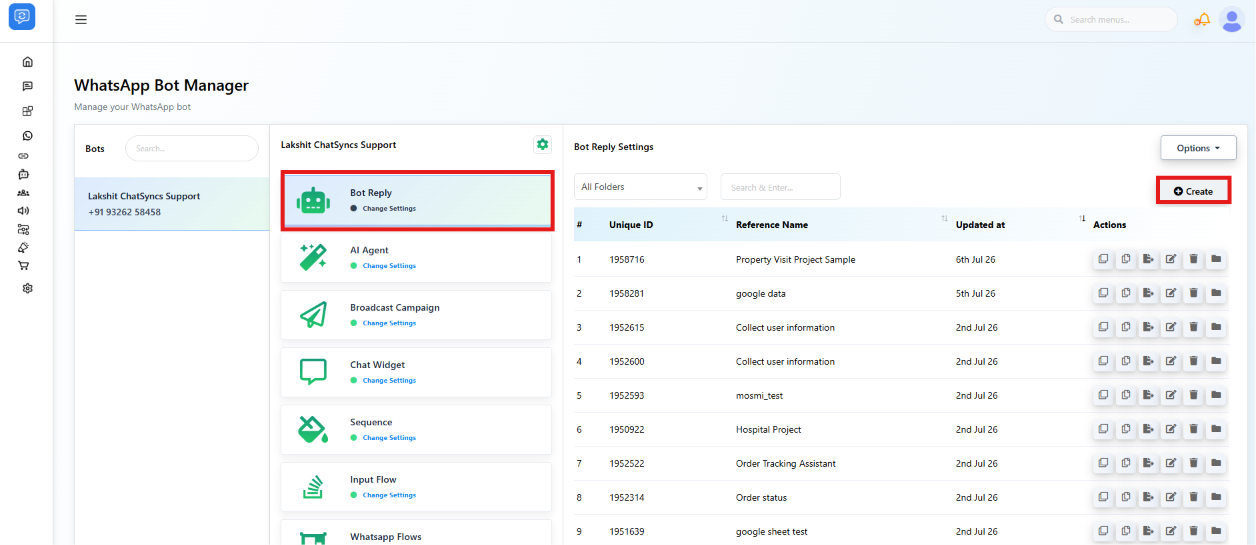Click the Property Visit Project Sample name
Image resolution: width=1256 pixels, height=545 pixels.
click(x=795, y=260)
